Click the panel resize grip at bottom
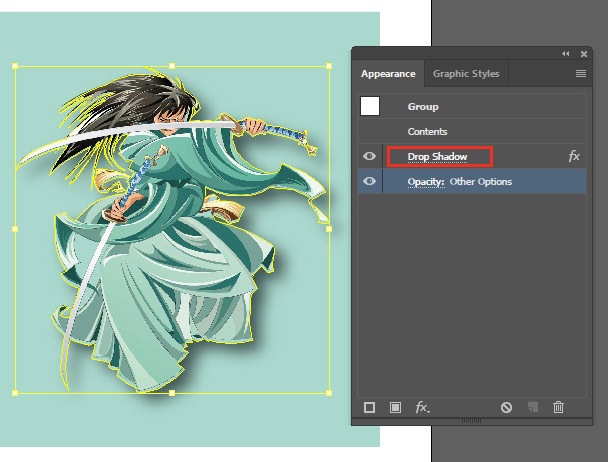The image size is (608, 462). (x=471, y=421)
